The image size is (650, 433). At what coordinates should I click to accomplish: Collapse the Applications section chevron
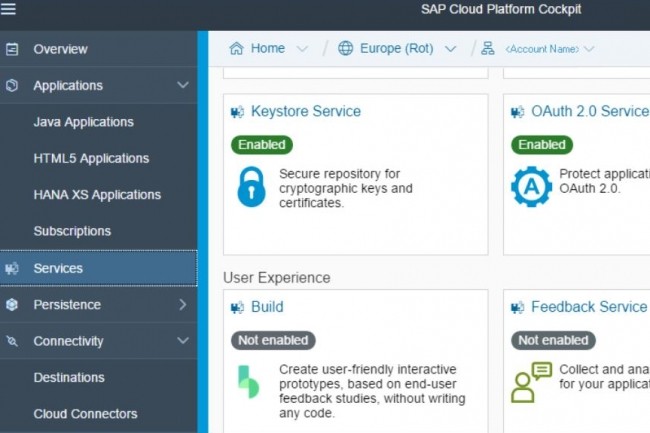click(x=183, y=85)
